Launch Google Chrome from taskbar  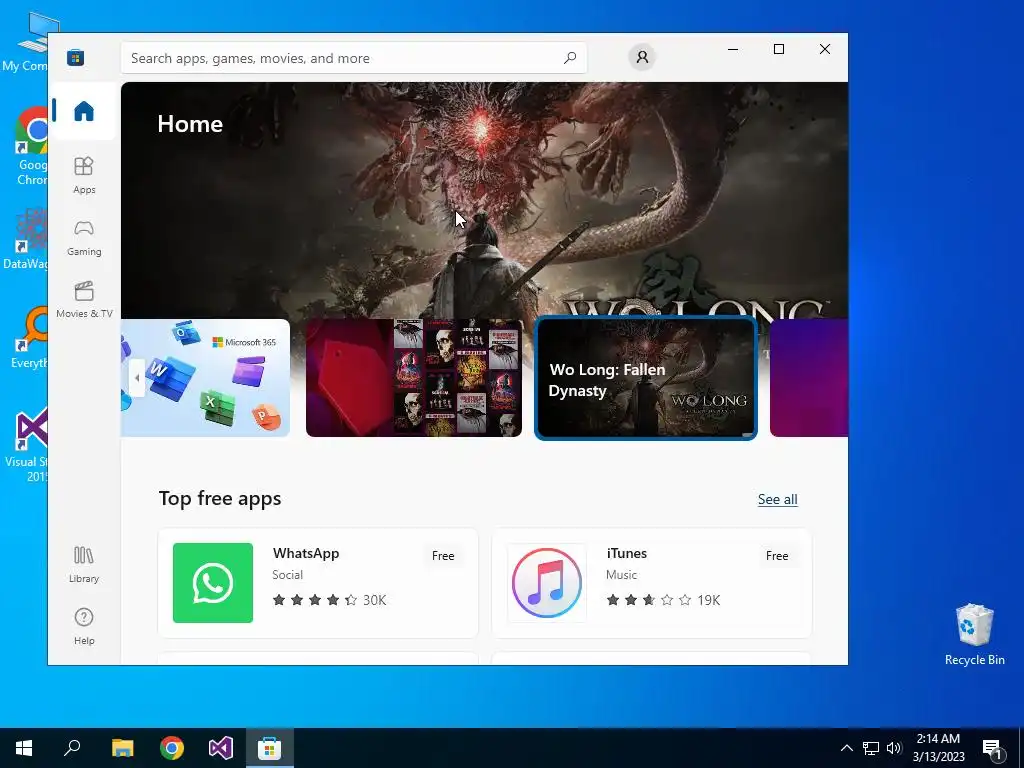point(172,748)
